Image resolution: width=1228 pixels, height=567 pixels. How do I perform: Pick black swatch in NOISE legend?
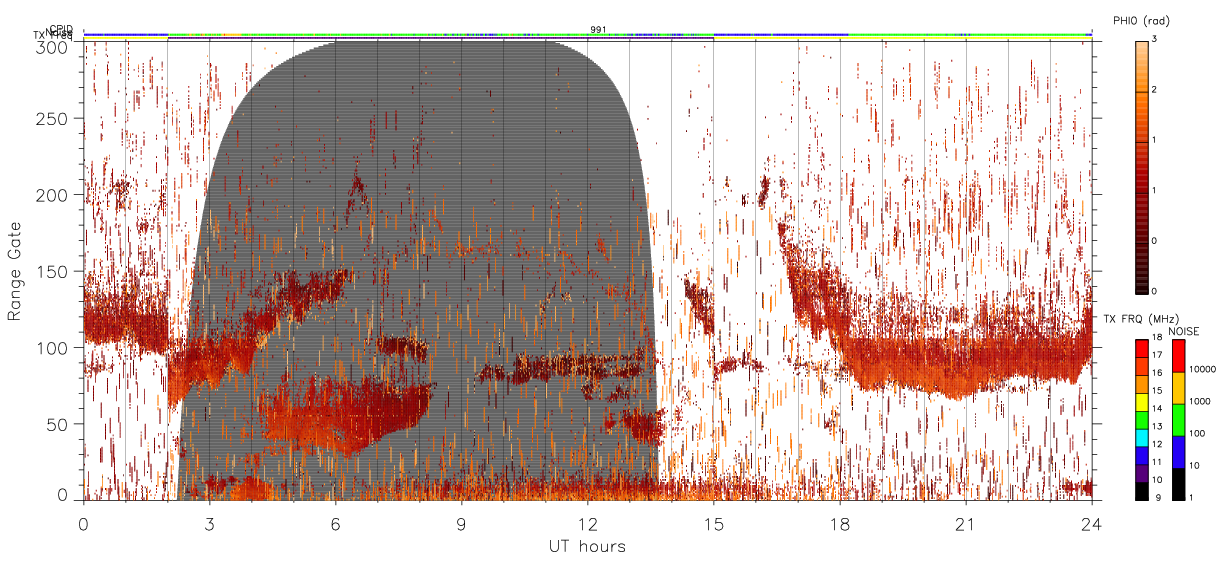[1178, 484]
